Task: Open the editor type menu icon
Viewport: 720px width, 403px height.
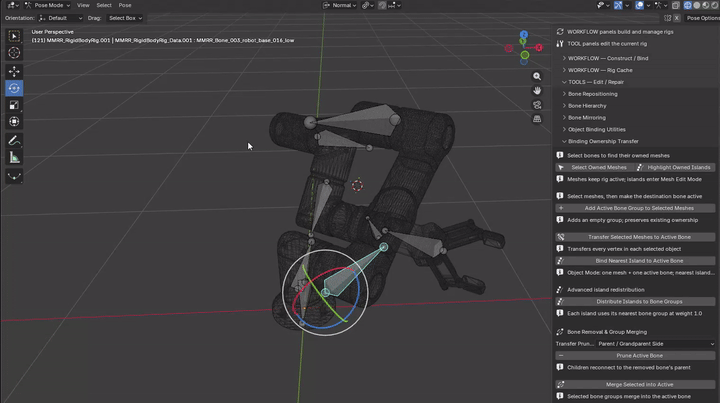Action: click(x=13, y=5)
